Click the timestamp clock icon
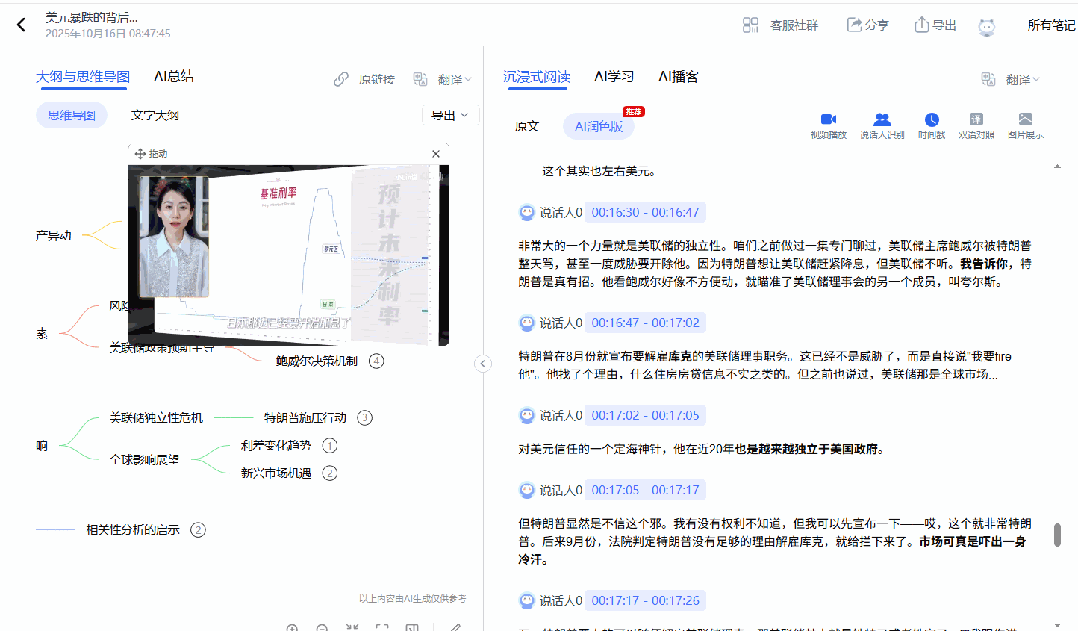This screenshot has width=1078, height=631. [931, 119]
